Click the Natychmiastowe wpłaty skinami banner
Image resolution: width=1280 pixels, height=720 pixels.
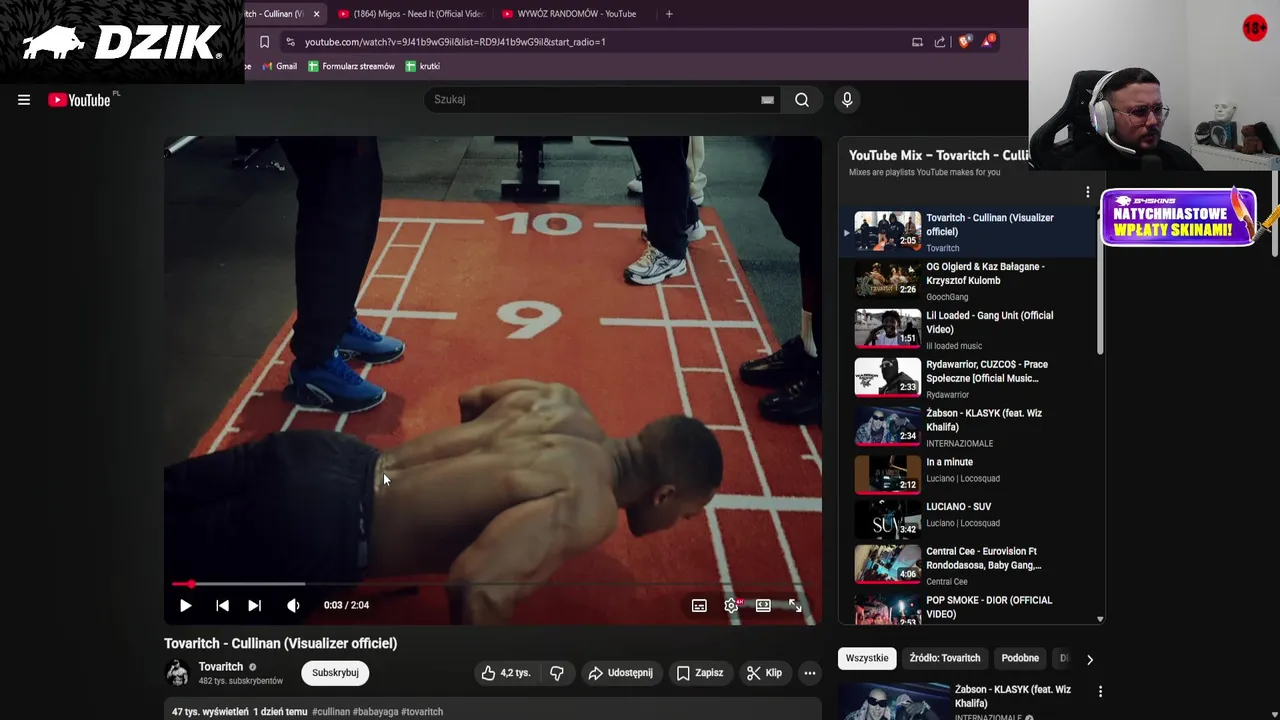tap(1178, 218)
